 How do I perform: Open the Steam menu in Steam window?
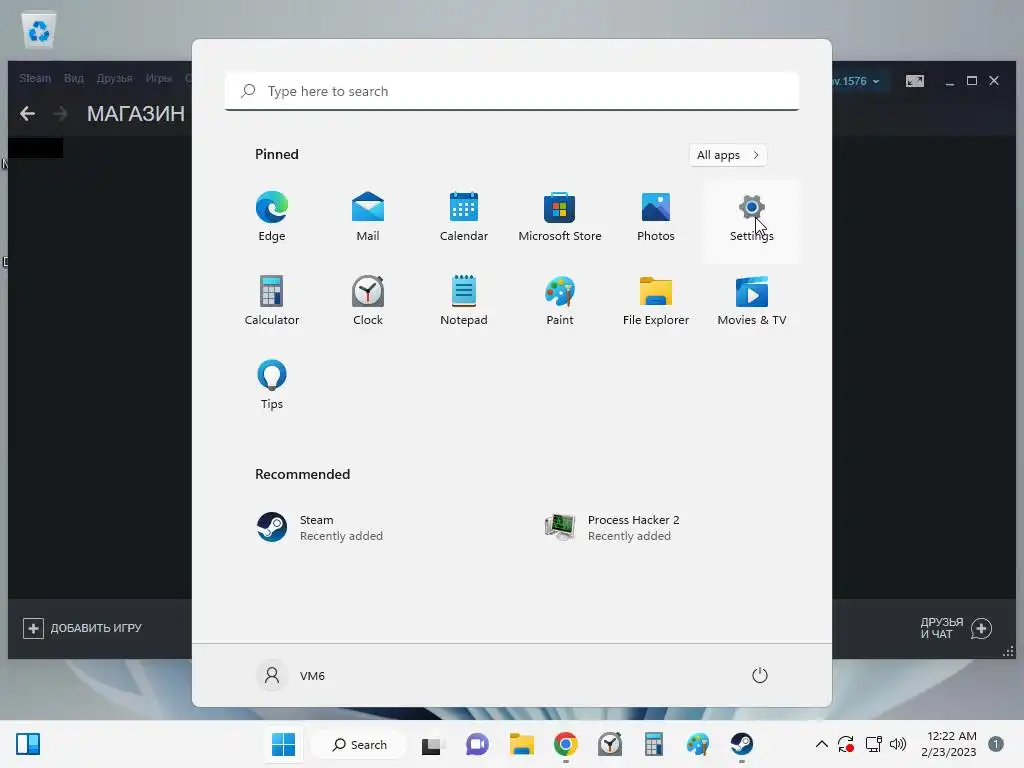(35, 78)
